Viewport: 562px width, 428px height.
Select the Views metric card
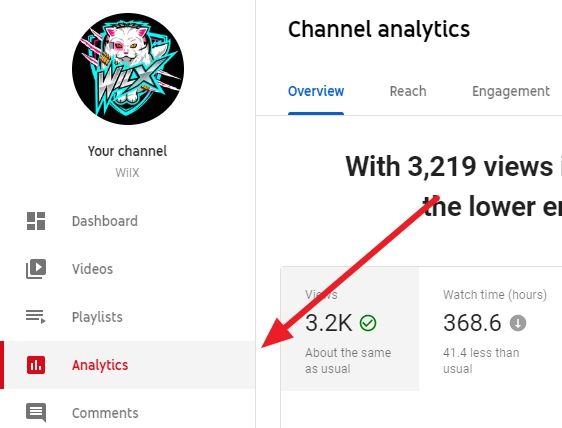tap(350, 328)
